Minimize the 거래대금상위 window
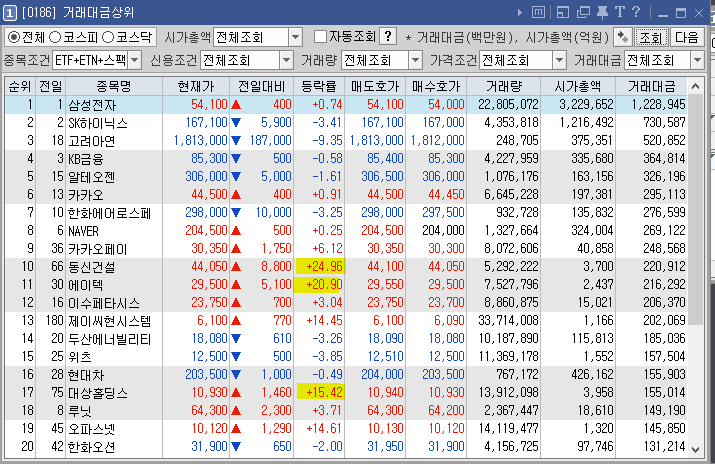Image resolution: width=715 pixels, height=464 pixels. 663,14
